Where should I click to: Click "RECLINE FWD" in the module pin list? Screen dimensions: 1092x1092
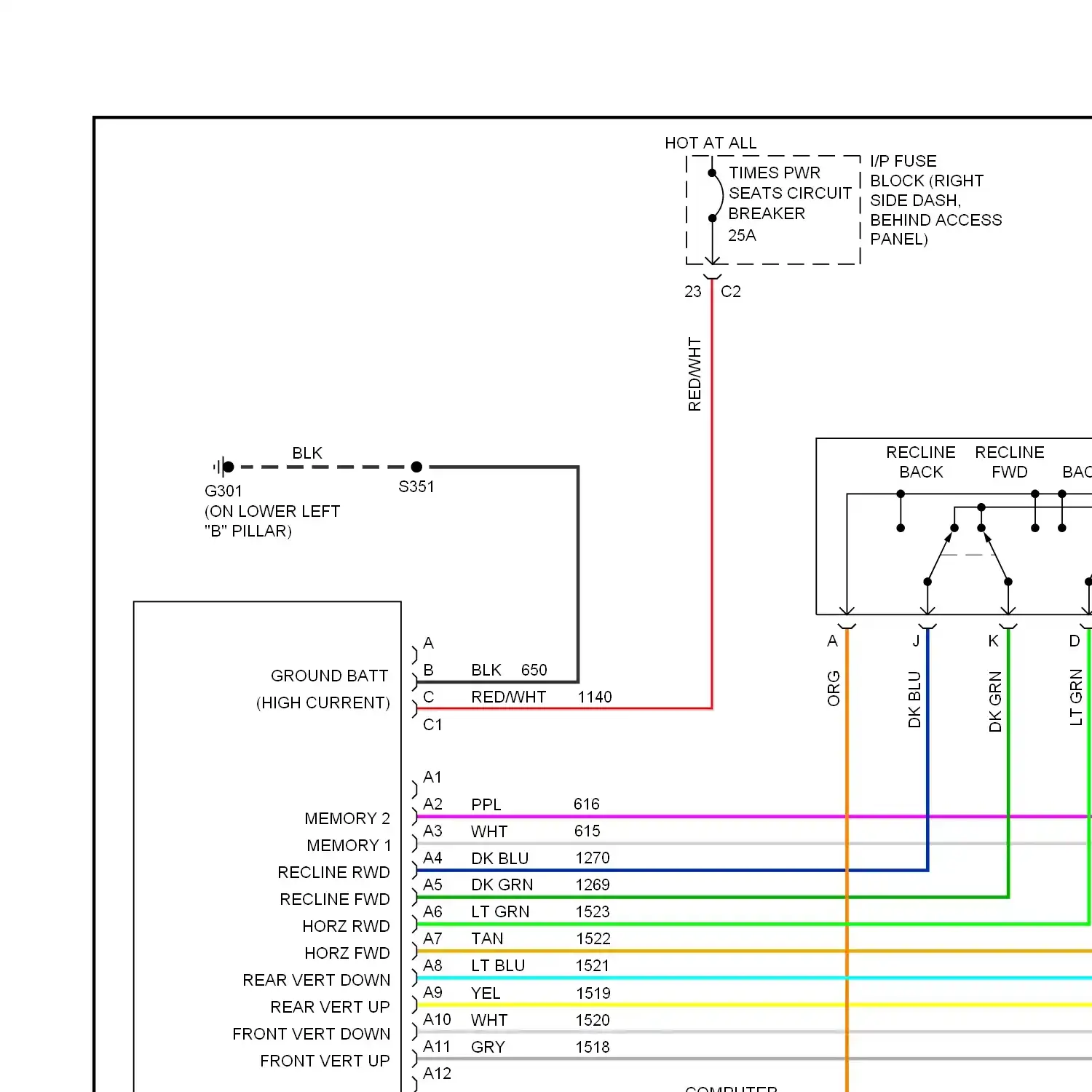click(x=335, y=899)
